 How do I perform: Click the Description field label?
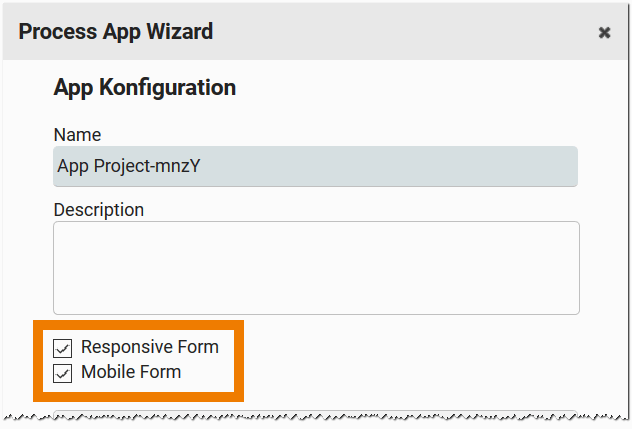pyautogui.click(x=98, y=210)
